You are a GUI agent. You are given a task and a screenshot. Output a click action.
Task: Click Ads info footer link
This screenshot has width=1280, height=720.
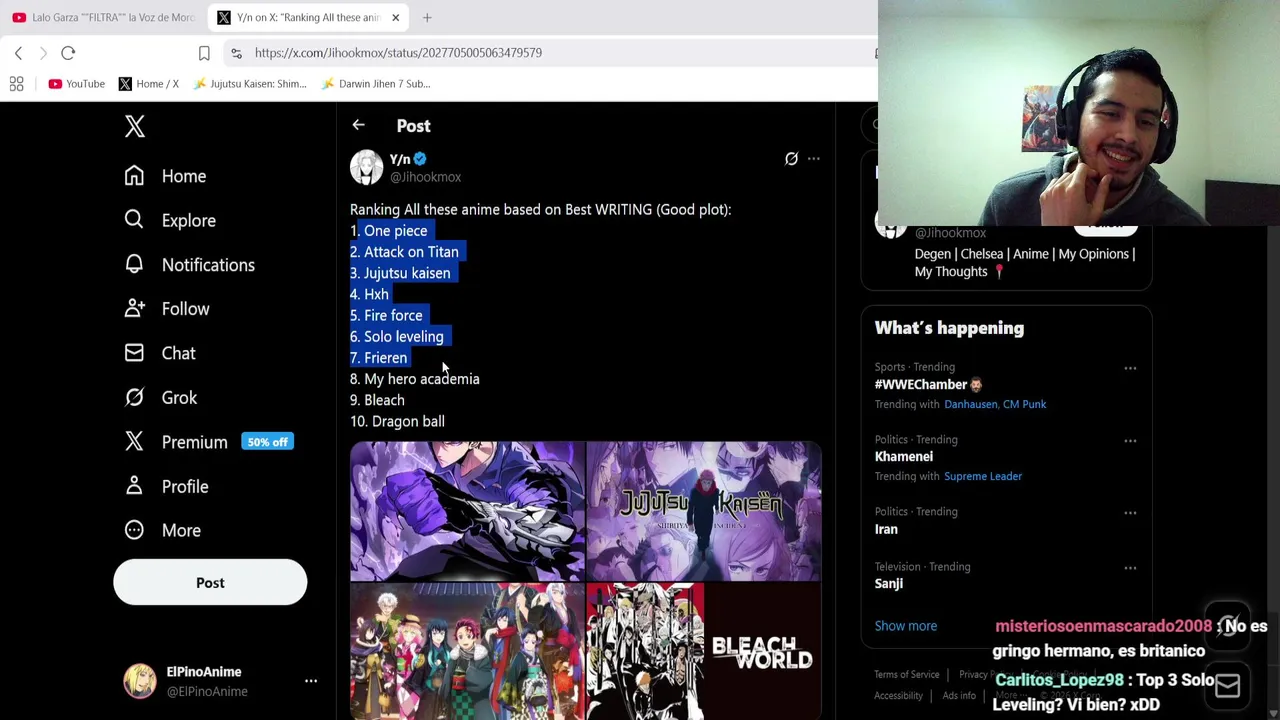pyautogui.click(x=959, y=696)
